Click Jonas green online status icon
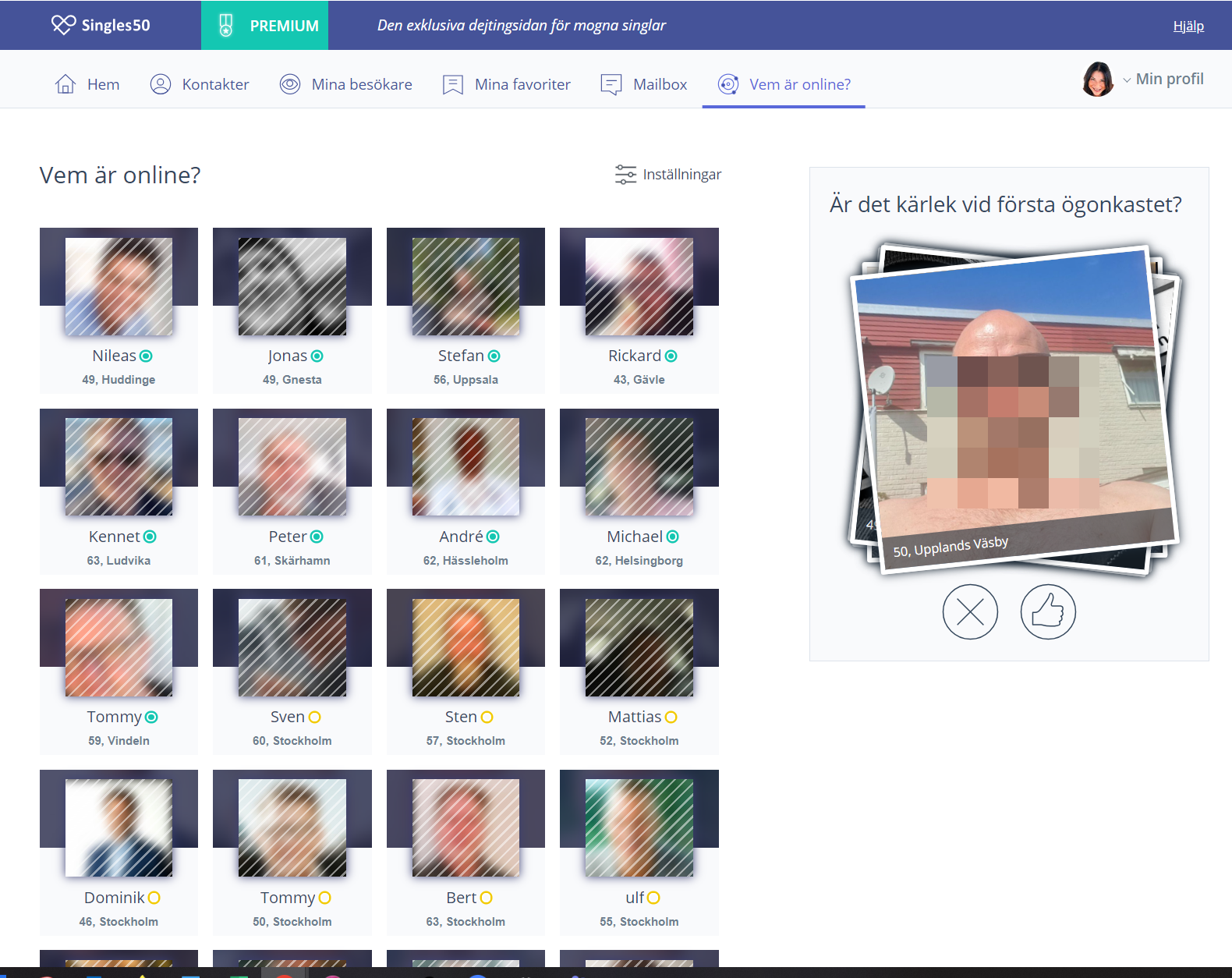1232x978 pixels. 317,356
